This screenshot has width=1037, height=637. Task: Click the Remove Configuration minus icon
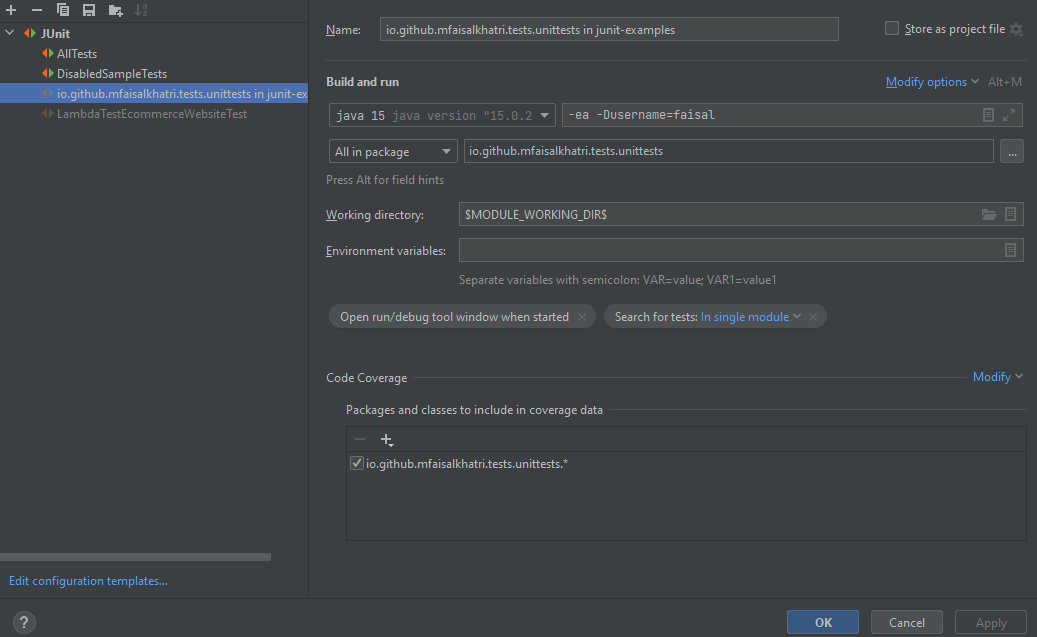pos(37,10)
